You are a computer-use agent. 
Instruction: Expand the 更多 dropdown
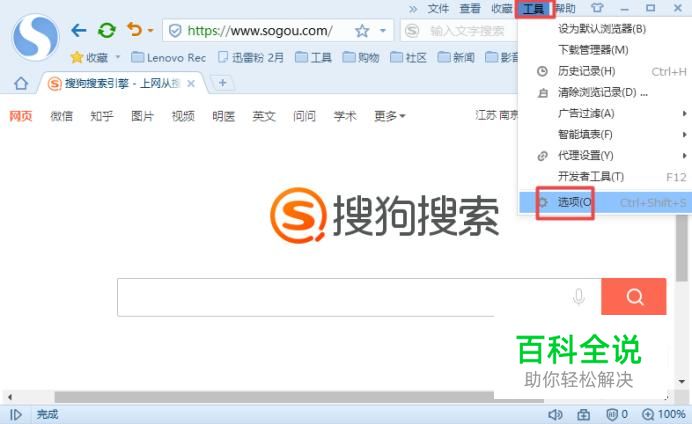390,116
